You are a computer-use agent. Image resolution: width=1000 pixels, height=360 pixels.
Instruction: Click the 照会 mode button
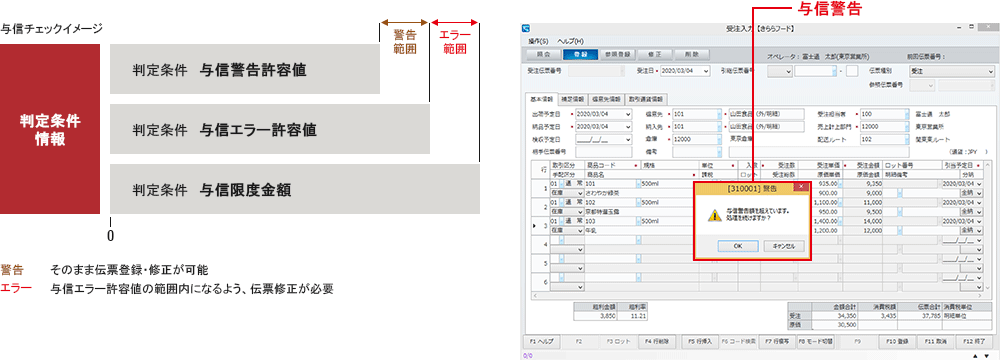click(544, 54)
